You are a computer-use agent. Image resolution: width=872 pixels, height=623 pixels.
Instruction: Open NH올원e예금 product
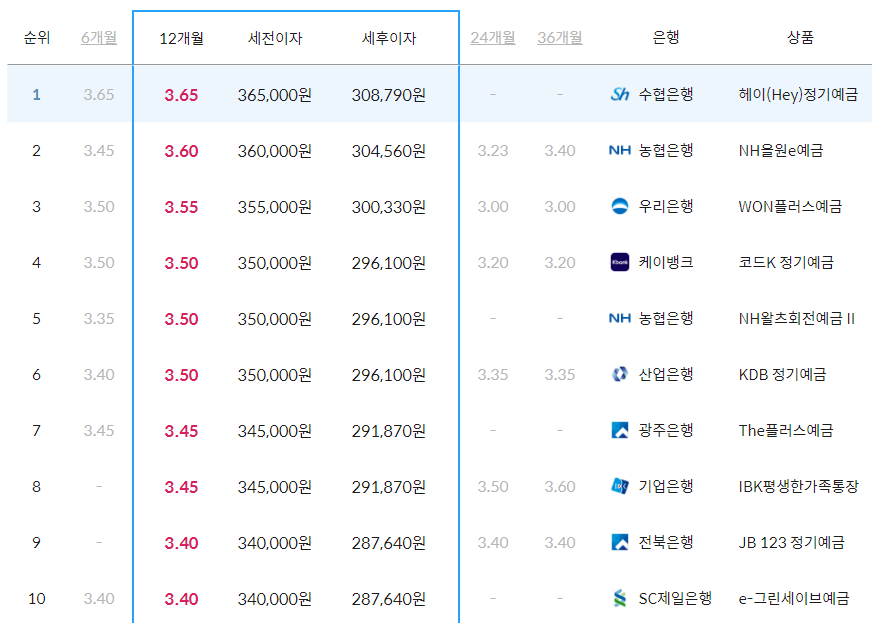pos(781,151)
